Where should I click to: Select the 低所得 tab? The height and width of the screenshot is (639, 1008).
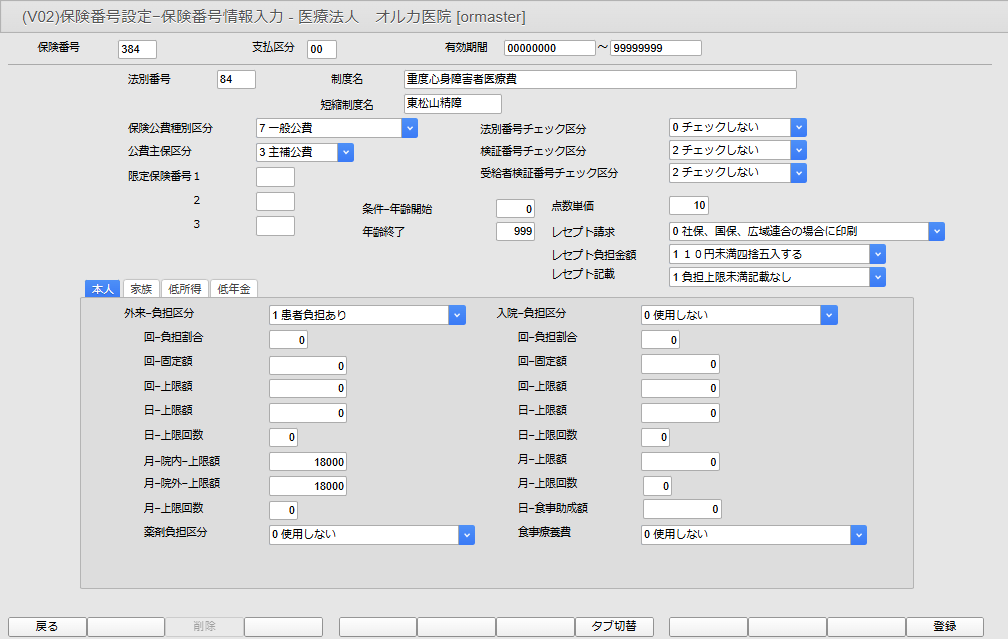tap(184, 288)
